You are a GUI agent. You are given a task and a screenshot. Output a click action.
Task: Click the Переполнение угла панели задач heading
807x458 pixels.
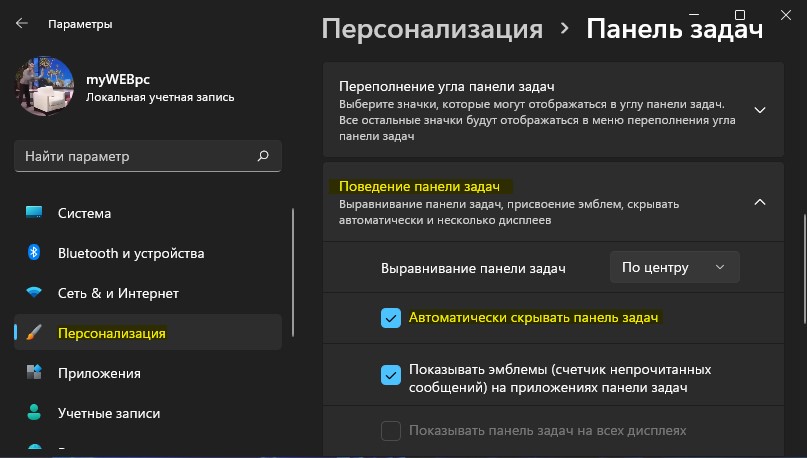(x=446, y=86)
